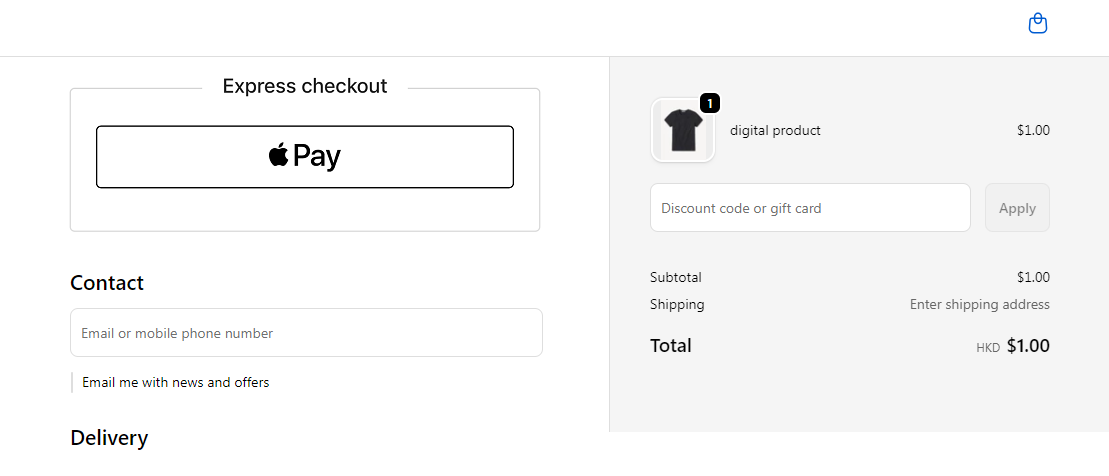Viewport: 1109px width, 476px height.
Task: Click the black t-shirt product image
Action: pyautogui.click(x=683, y=130)
